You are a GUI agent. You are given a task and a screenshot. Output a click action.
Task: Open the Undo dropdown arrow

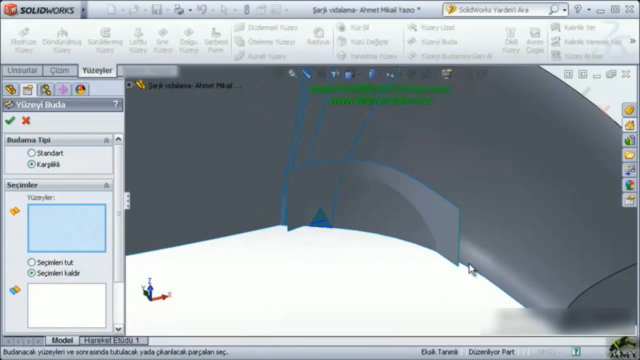(213, 10)
